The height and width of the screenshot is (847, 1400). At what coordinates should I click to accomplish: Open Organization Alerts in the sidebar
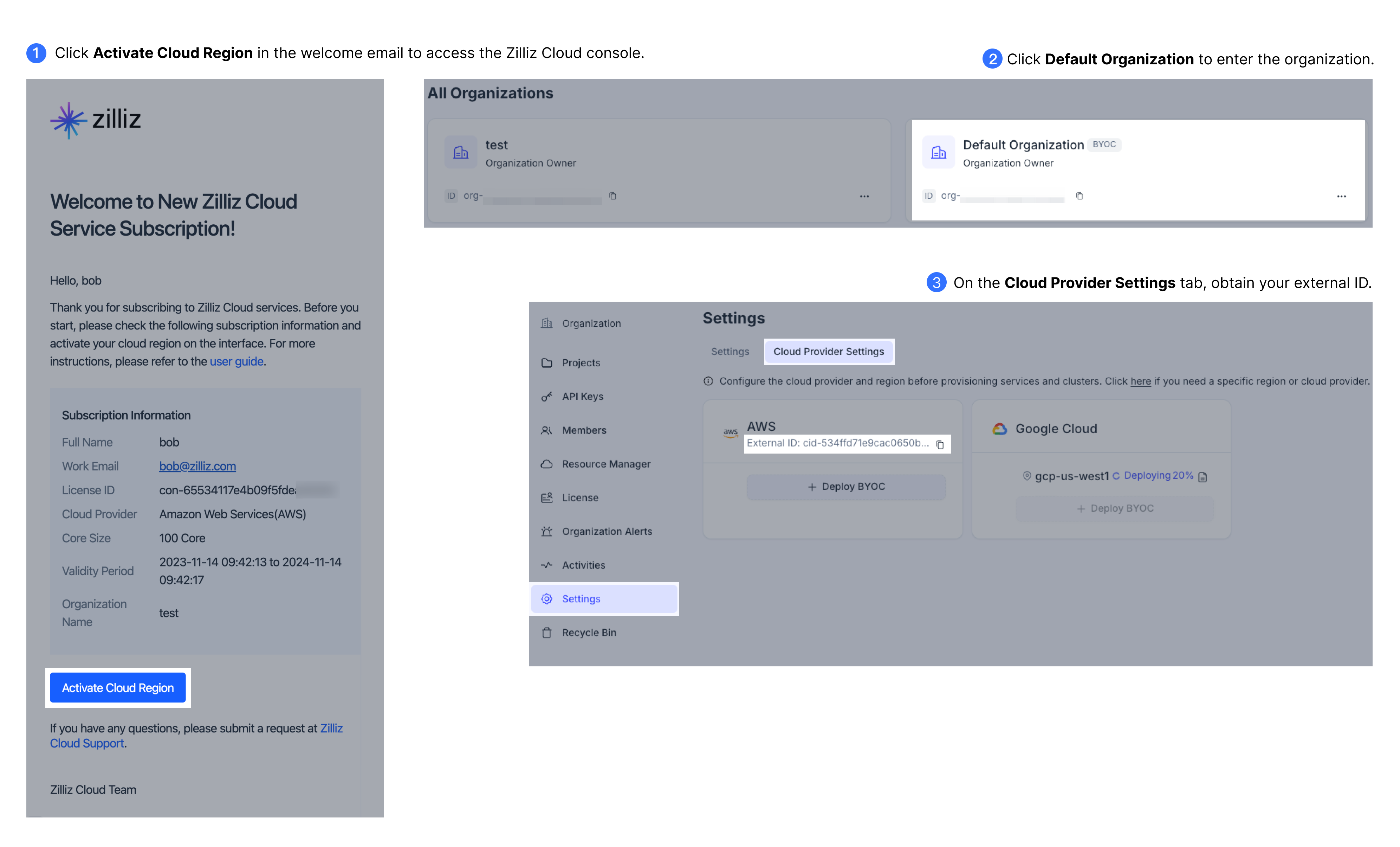point(603,531)
